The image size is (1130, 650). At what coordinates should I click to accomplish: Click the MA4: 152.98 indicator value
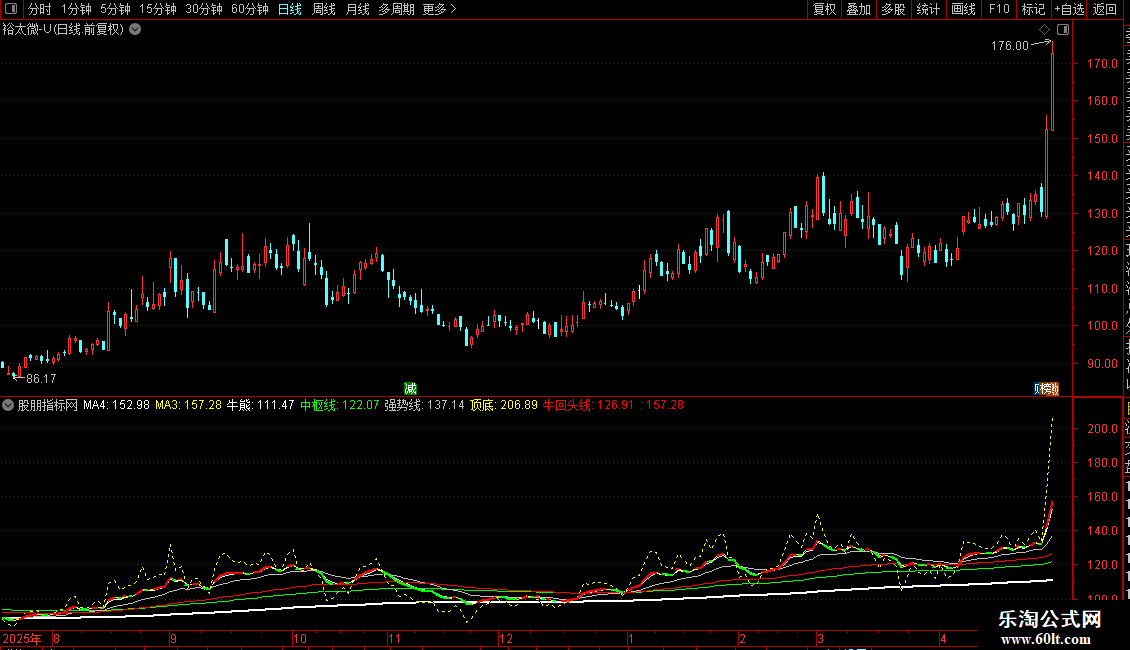[x=116, y=405]
